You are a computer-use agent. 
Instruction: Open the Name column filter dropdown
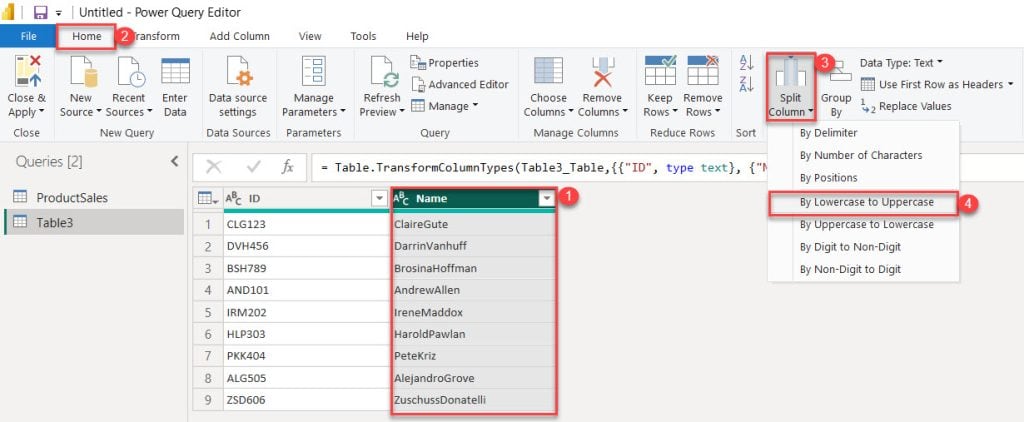[x=547, y=199]
